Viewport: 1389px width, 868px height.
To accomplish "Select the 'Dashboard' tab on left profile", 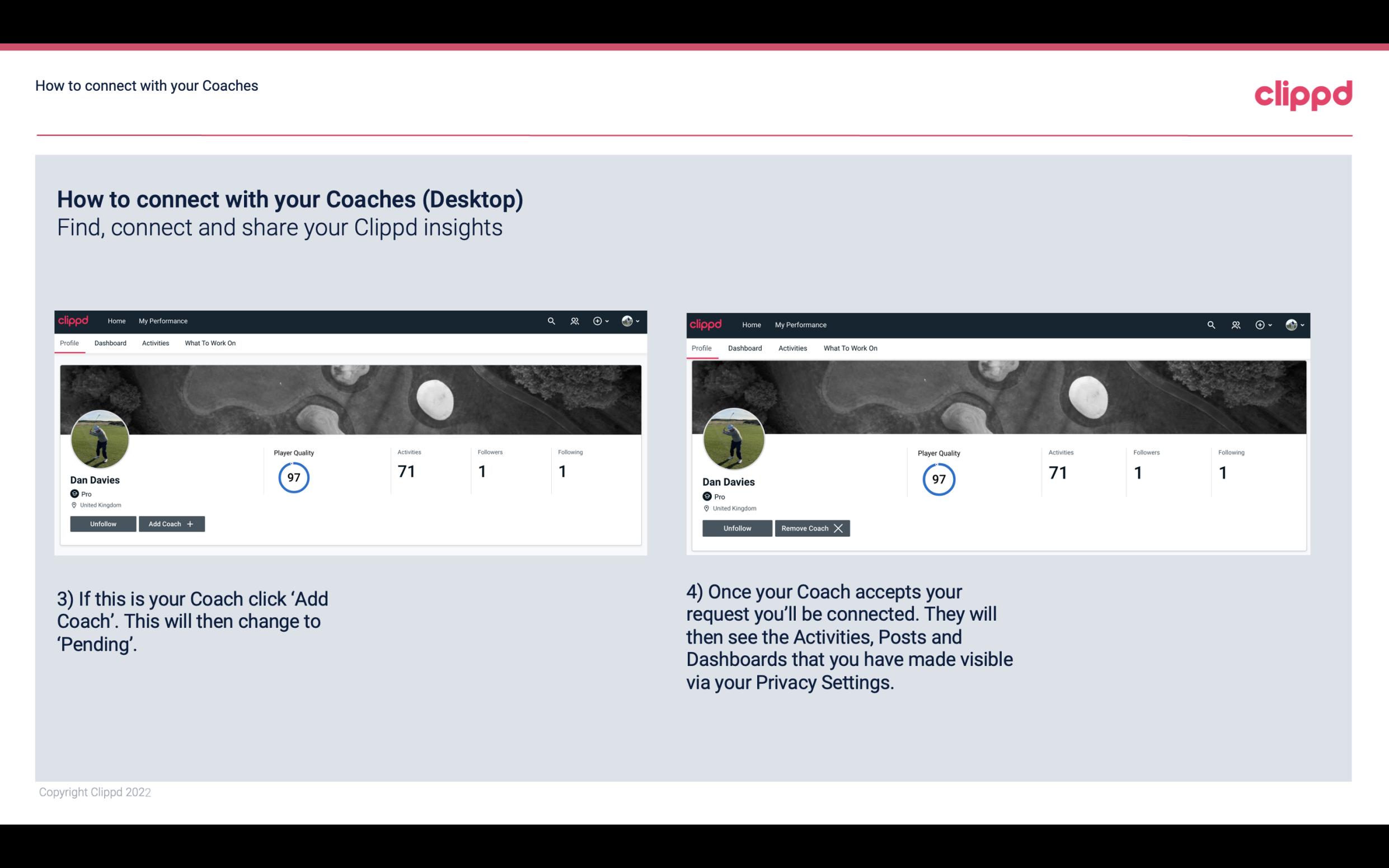I will tap(110, 343).
